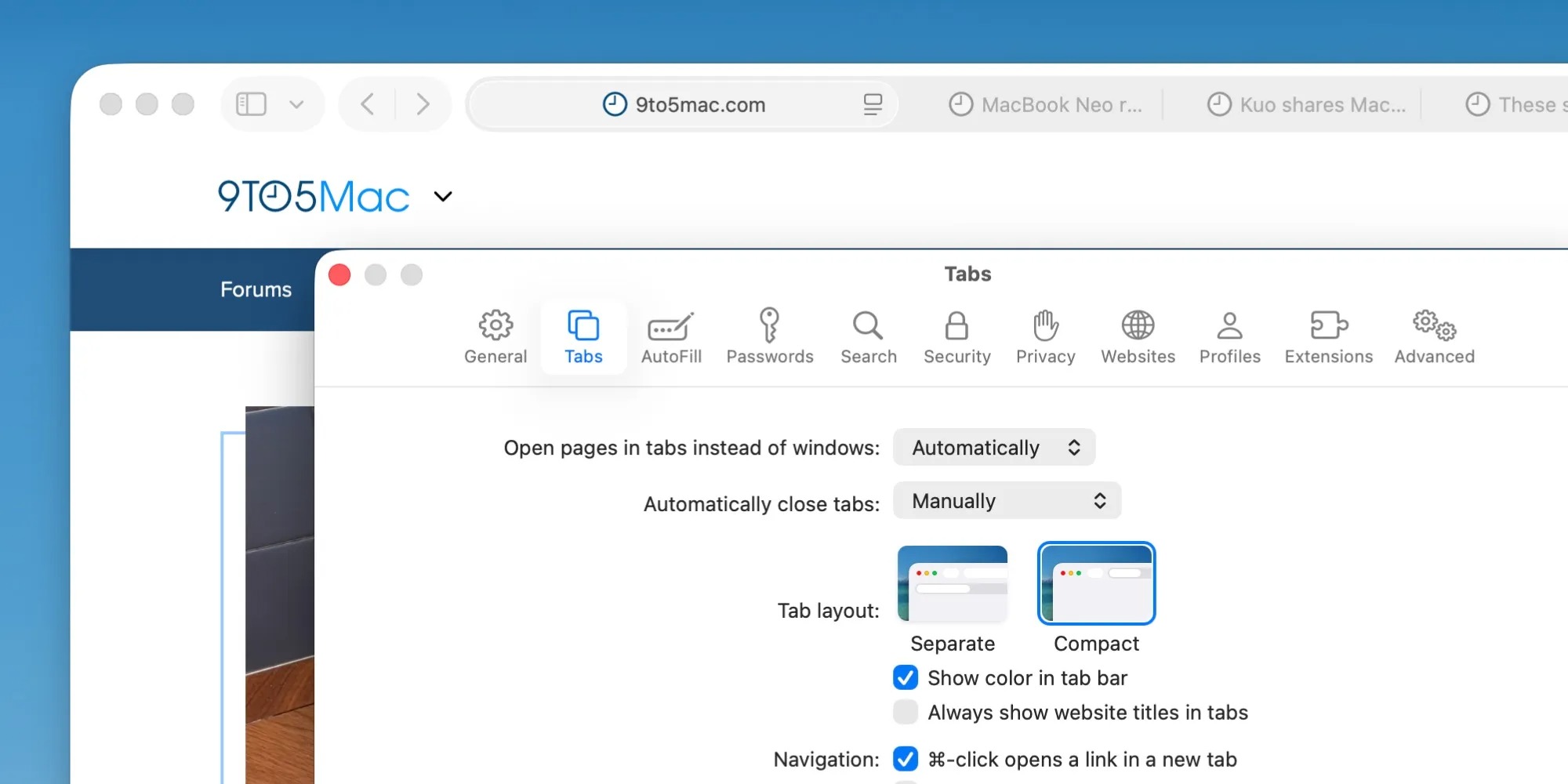Switch to the Passwords settings pane
This screenshot has height=784, width=1568.
pyautogui.click(x=769, y=337)
